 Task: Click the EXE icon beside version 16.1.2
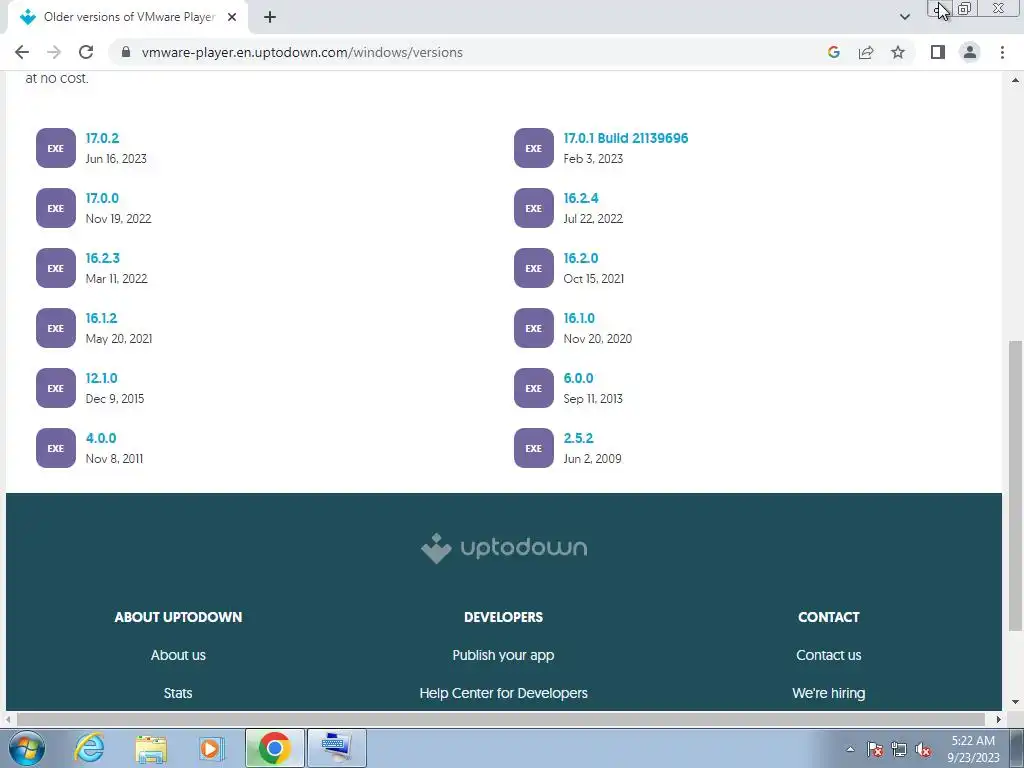[56, 328]
